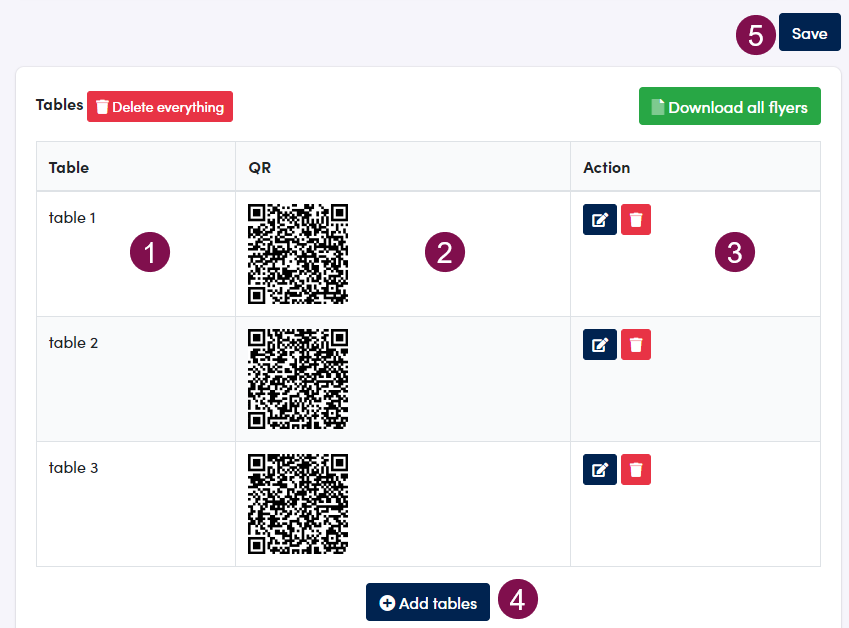Image resolution: width=849 pixels, height=628 pixels.
Task: Open QR code for table 3
Action: (298, 504)
